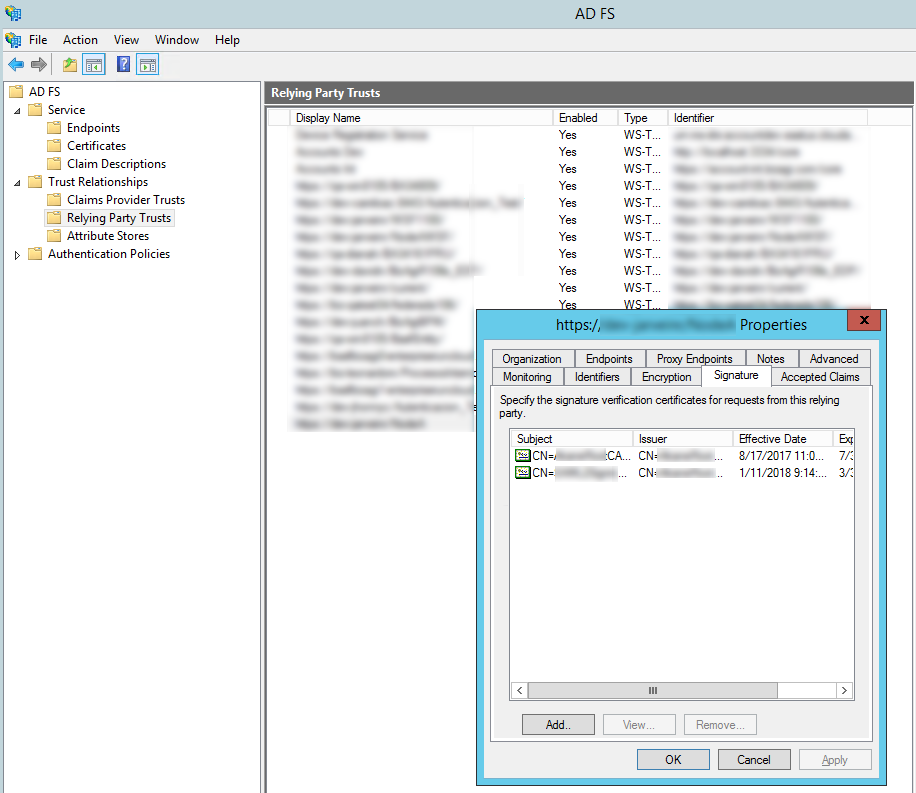Click the Endpoints folder icon in tree

[x=54, y=128]
